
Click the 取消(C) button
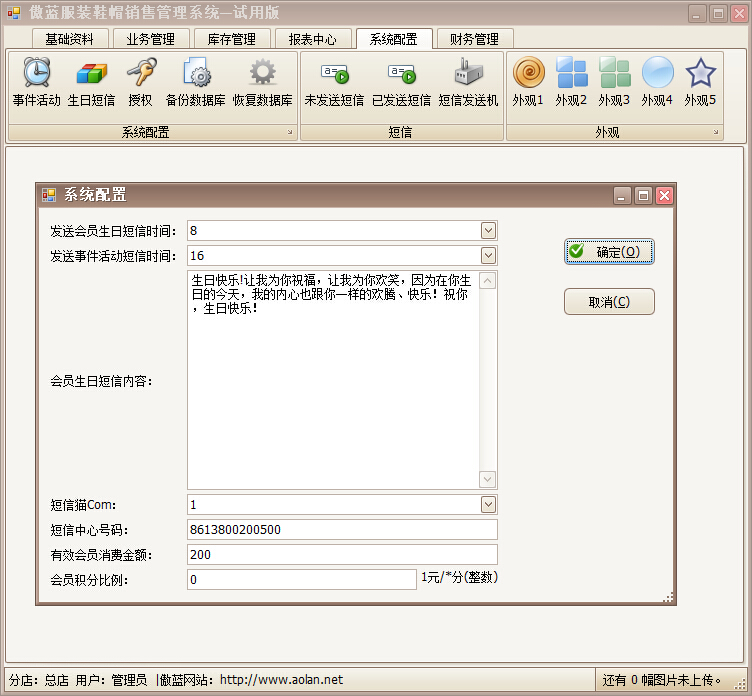tap(609, 302)
